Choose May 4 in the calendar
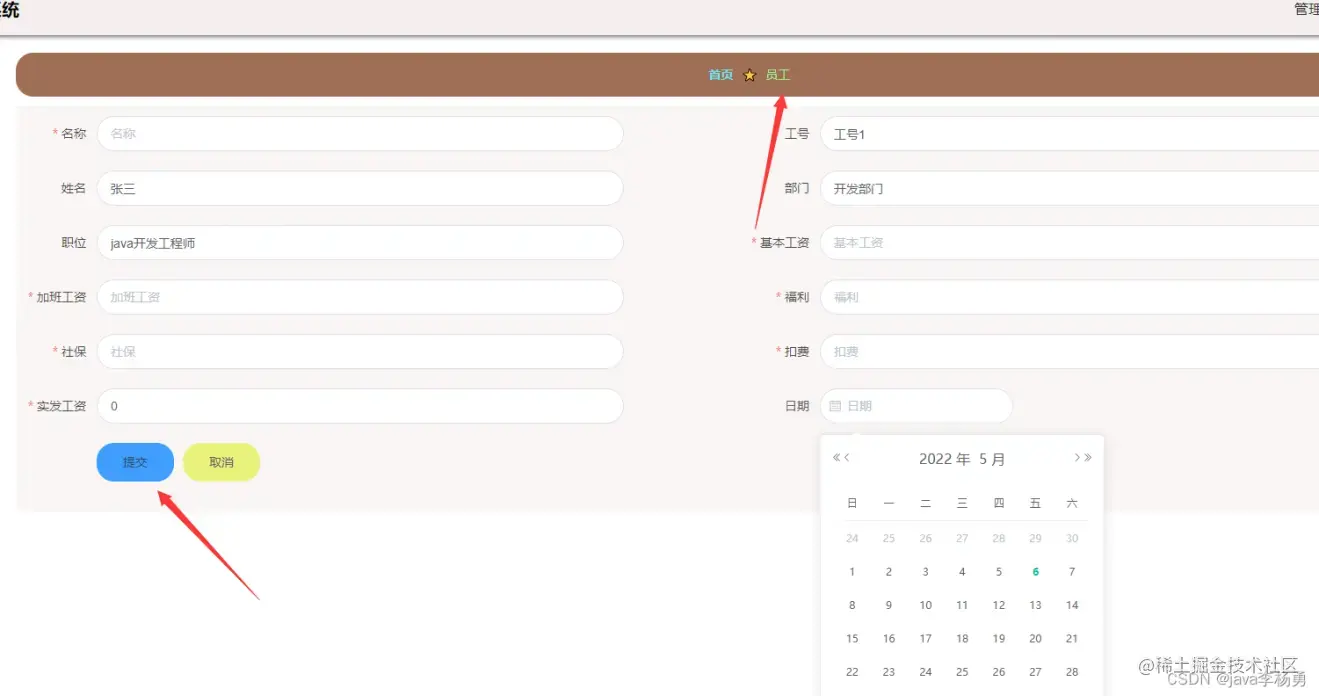The height and width of the screenshot is (696, 1319). [x=962, y=572]
